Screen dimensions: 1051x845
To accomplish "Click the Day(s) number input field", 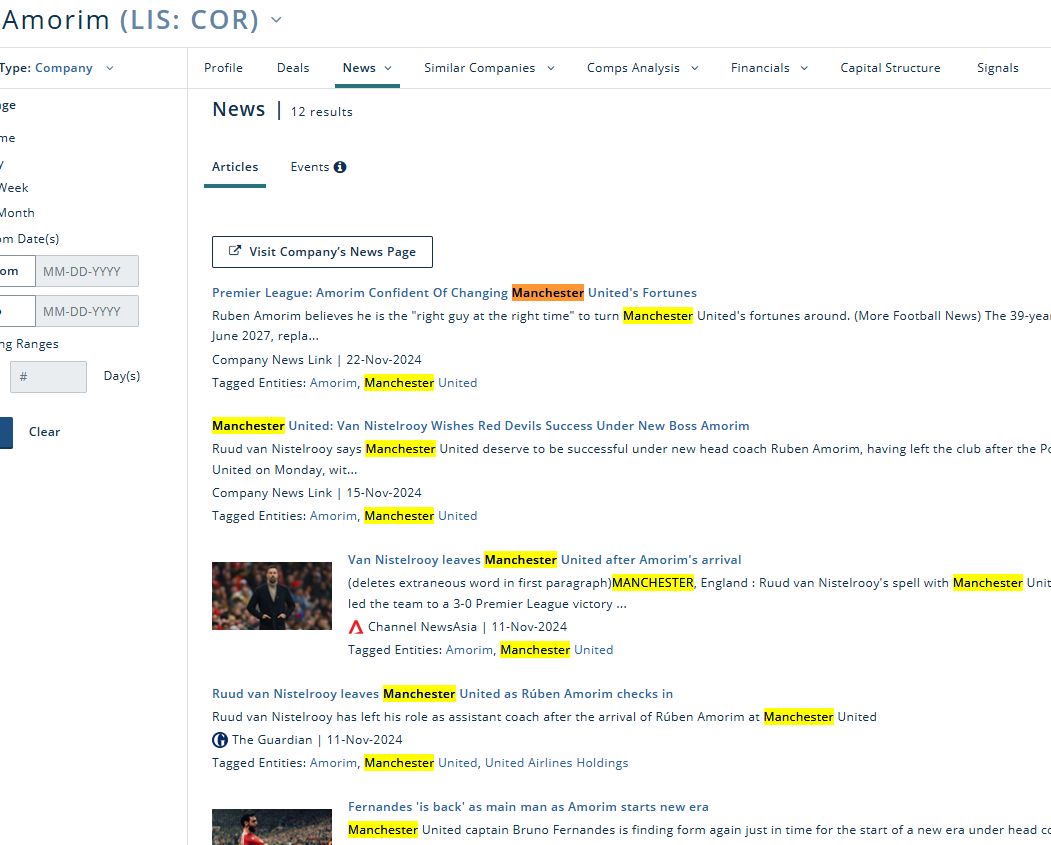I will coord(48,377).
